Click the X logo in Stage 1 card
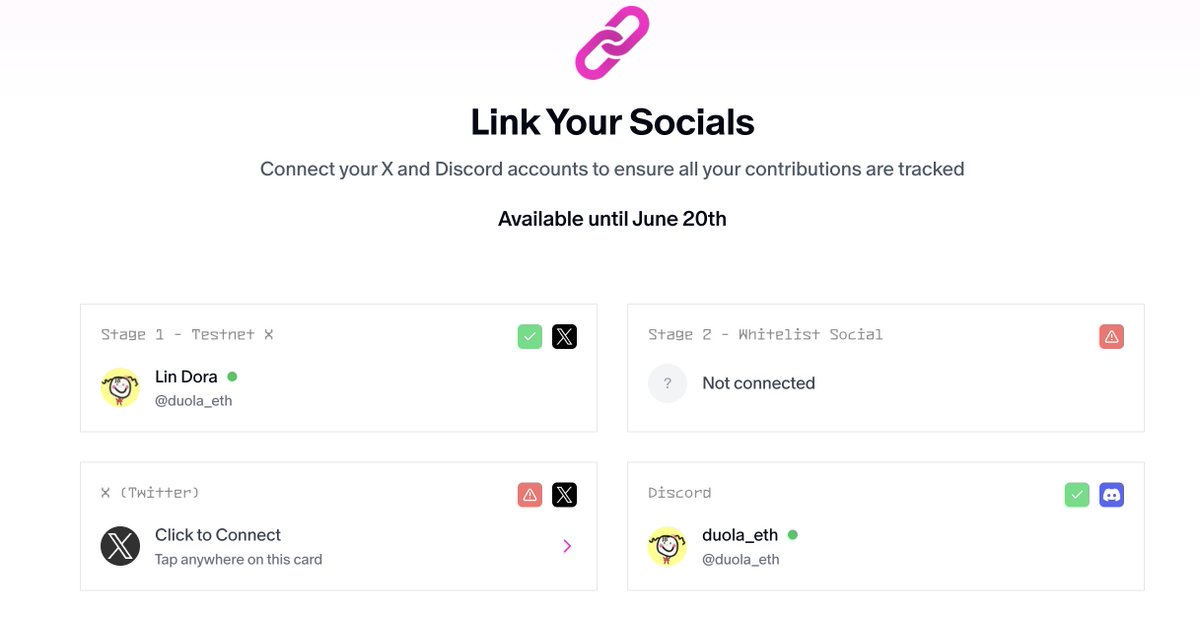This screenshot has width=1200, height=617. (x=564, y=337)
